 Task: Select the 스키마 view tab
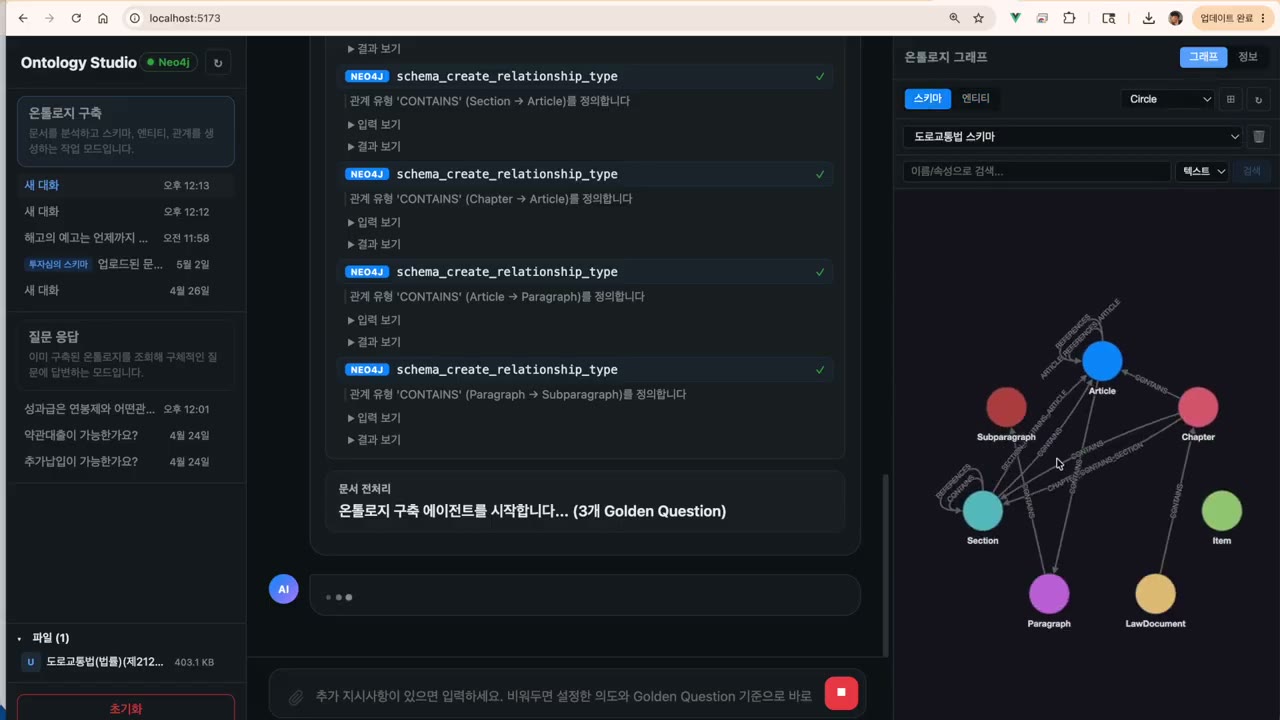(928, 99)
